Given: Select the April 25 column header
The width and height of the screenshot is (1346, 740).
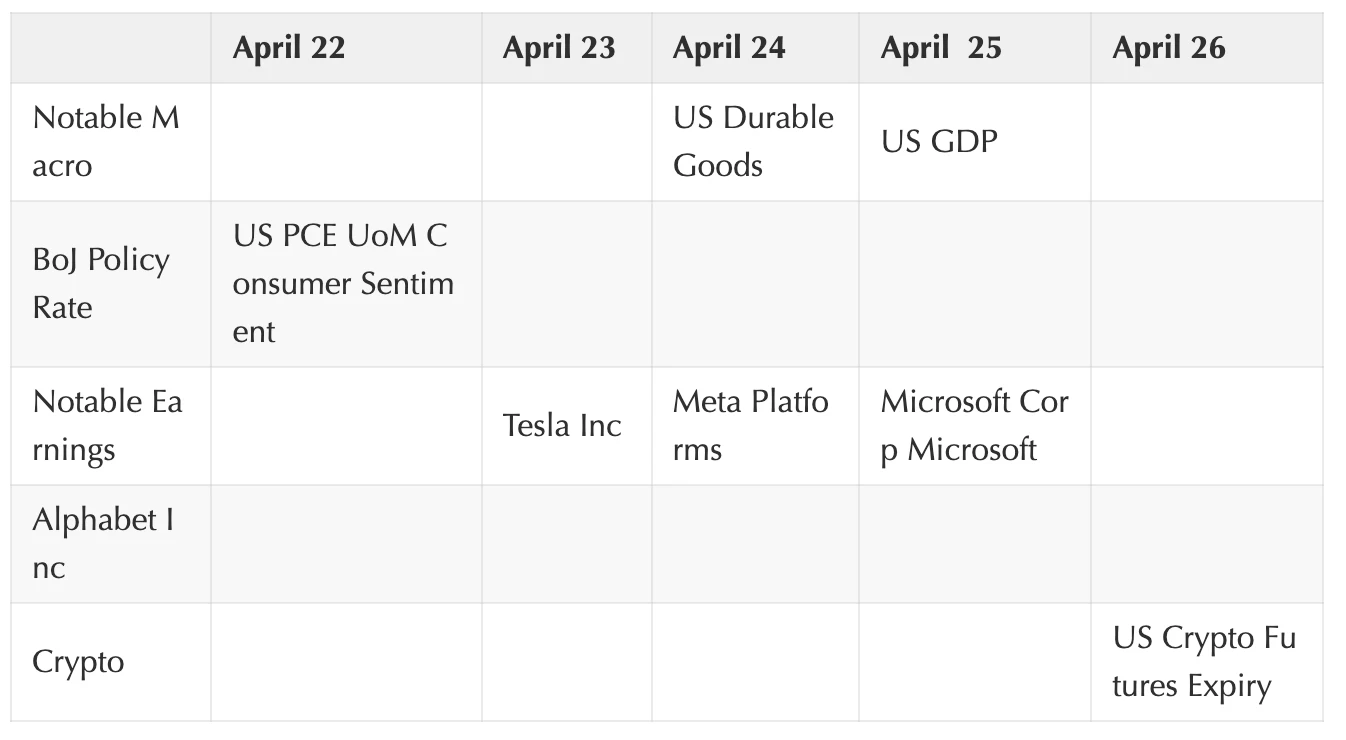Looking at the screenshot, I should [x=941, y=48].
